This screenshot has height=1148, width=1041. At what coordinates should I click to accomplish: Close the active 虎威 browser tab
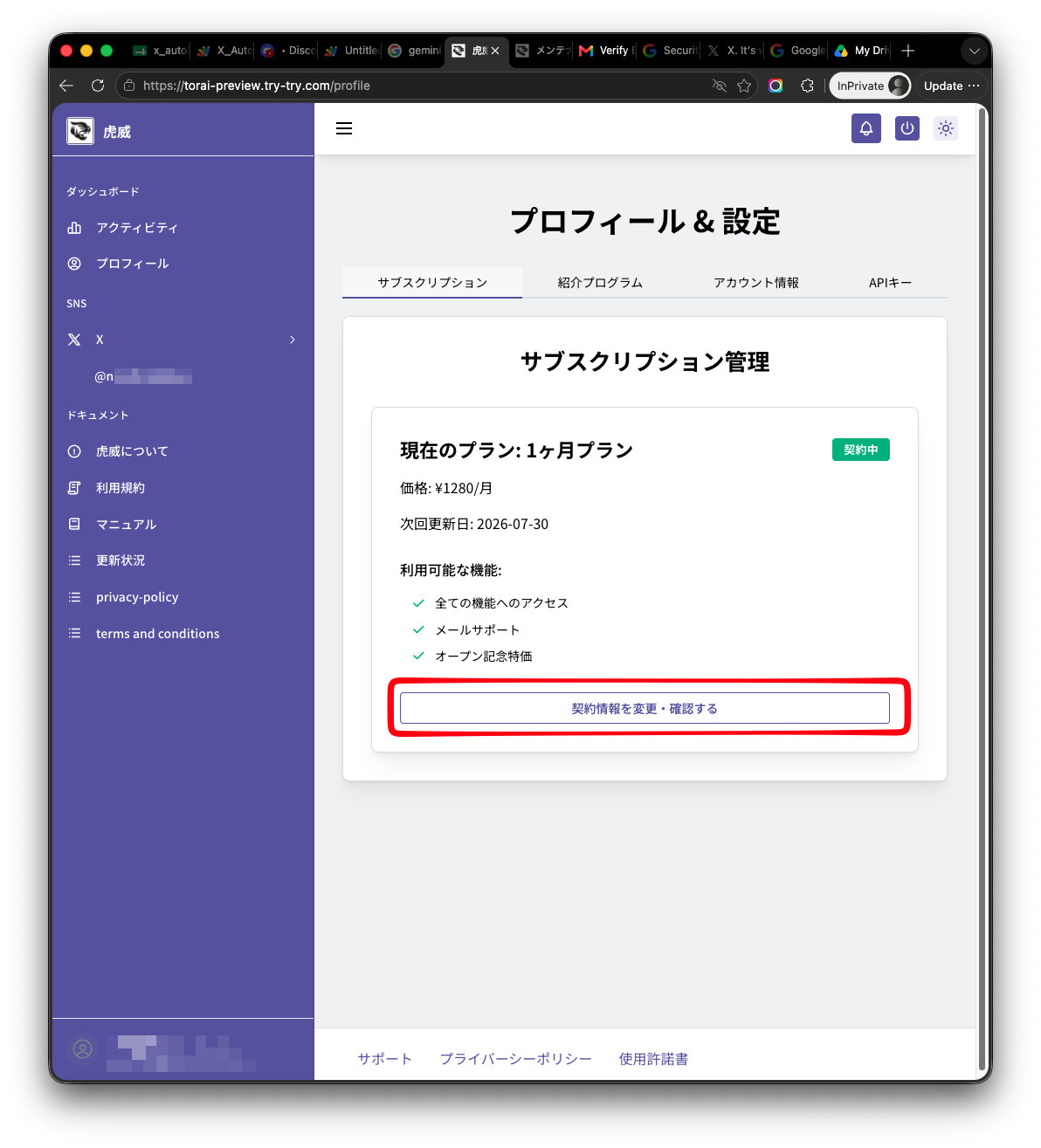[495, 51]
